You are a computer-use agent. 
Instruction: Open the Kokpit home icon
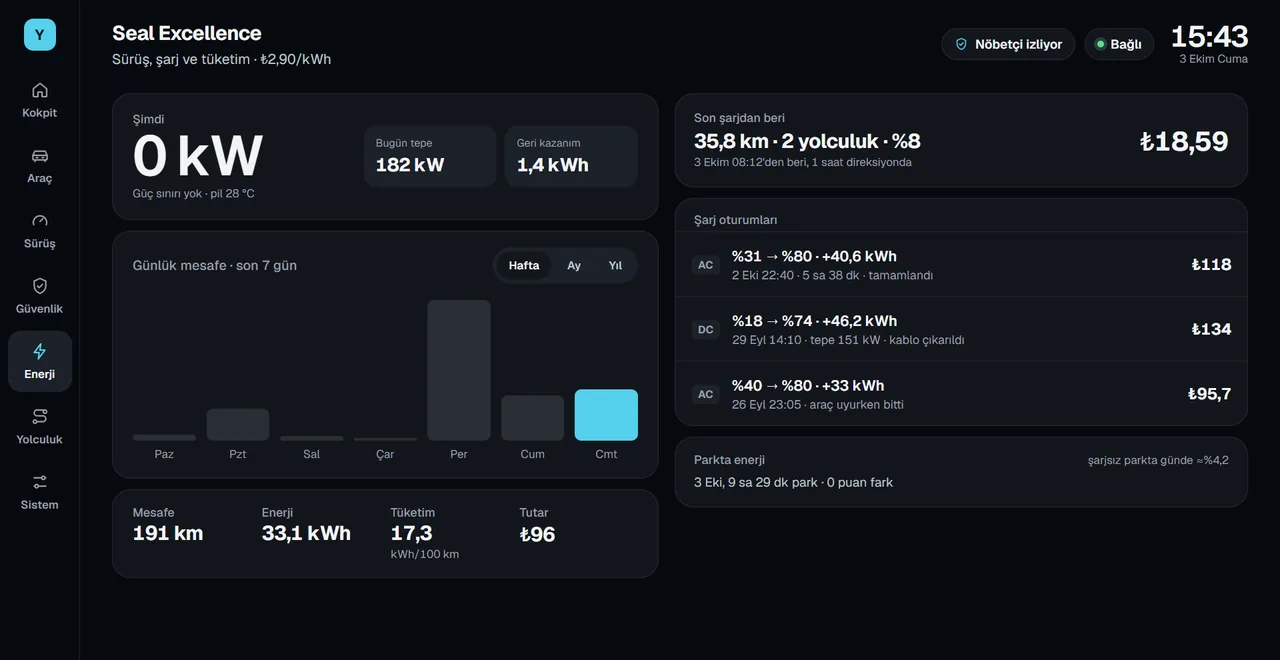point(40,90)
